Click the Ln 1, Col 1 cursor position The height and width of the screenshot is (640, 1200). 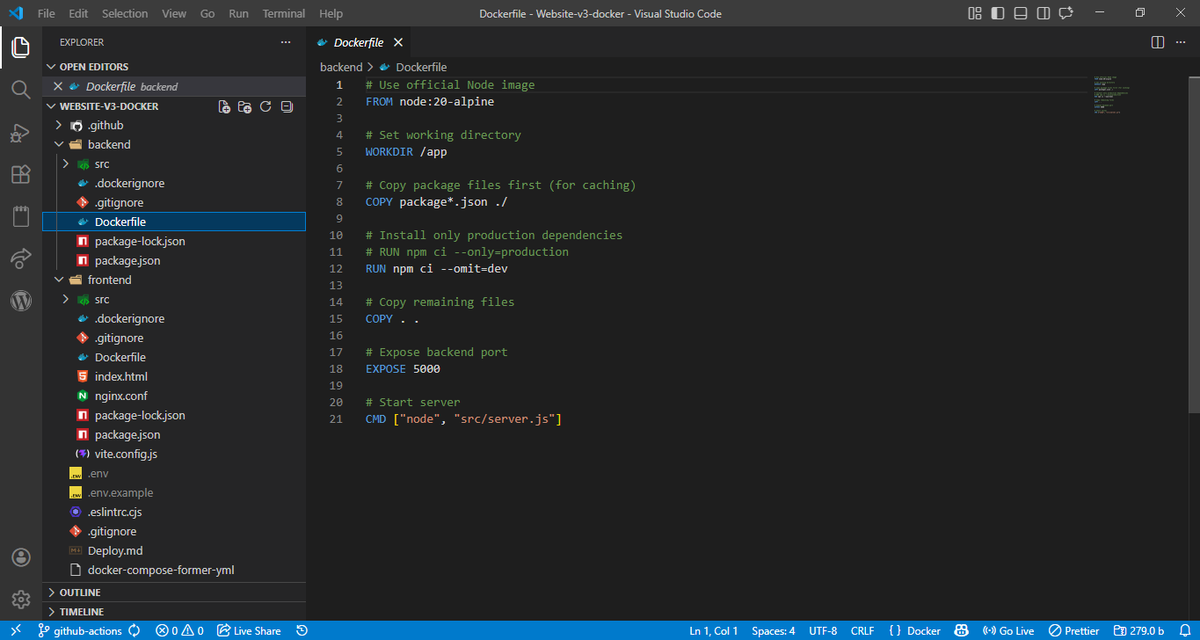tap(714, 631)
